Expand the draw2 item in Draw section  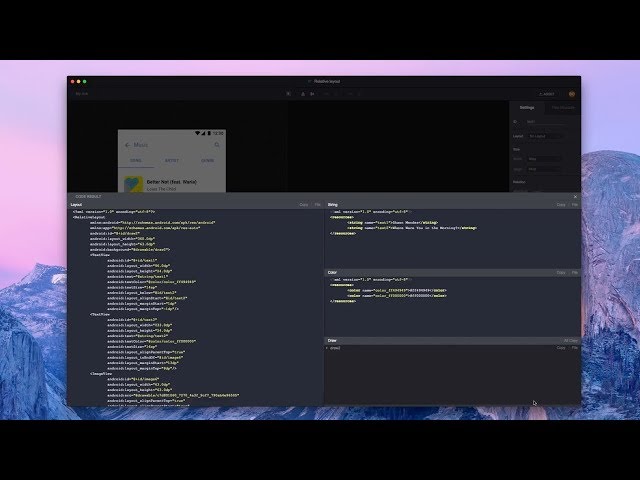click(x=330, y=348)
